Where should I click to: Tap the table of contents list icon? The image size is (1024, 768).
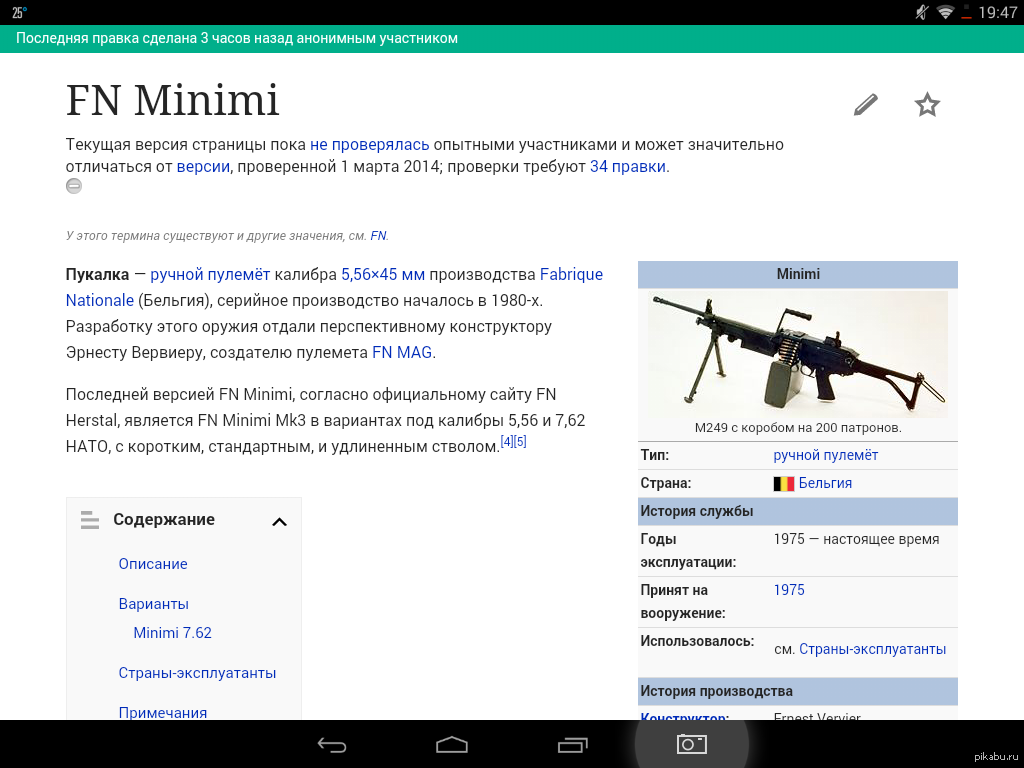[x=90, y=520]
